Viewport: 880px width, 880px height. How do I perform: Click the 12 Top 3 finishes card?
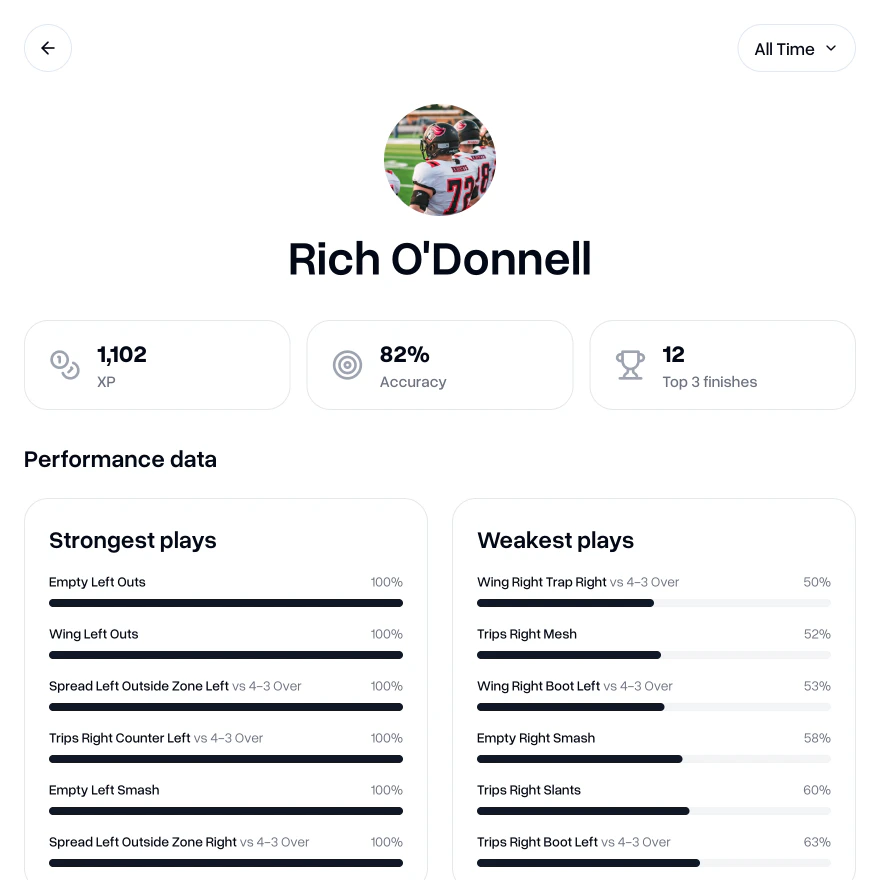pyautogui.click(x=722, y=365)
